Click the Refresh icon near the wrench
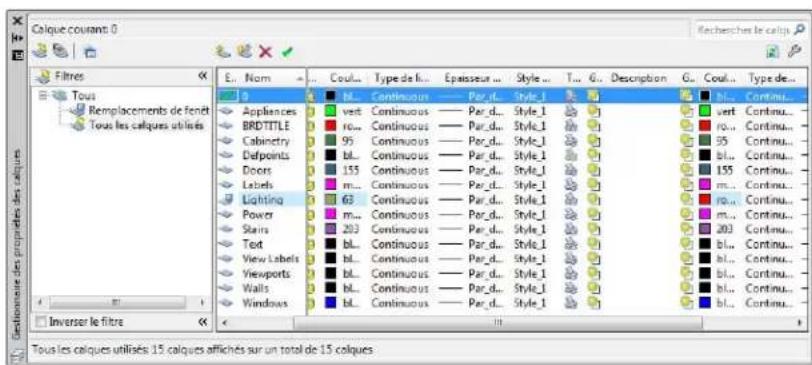This screenshot has height=365, width=812. [x=774, y=51]
